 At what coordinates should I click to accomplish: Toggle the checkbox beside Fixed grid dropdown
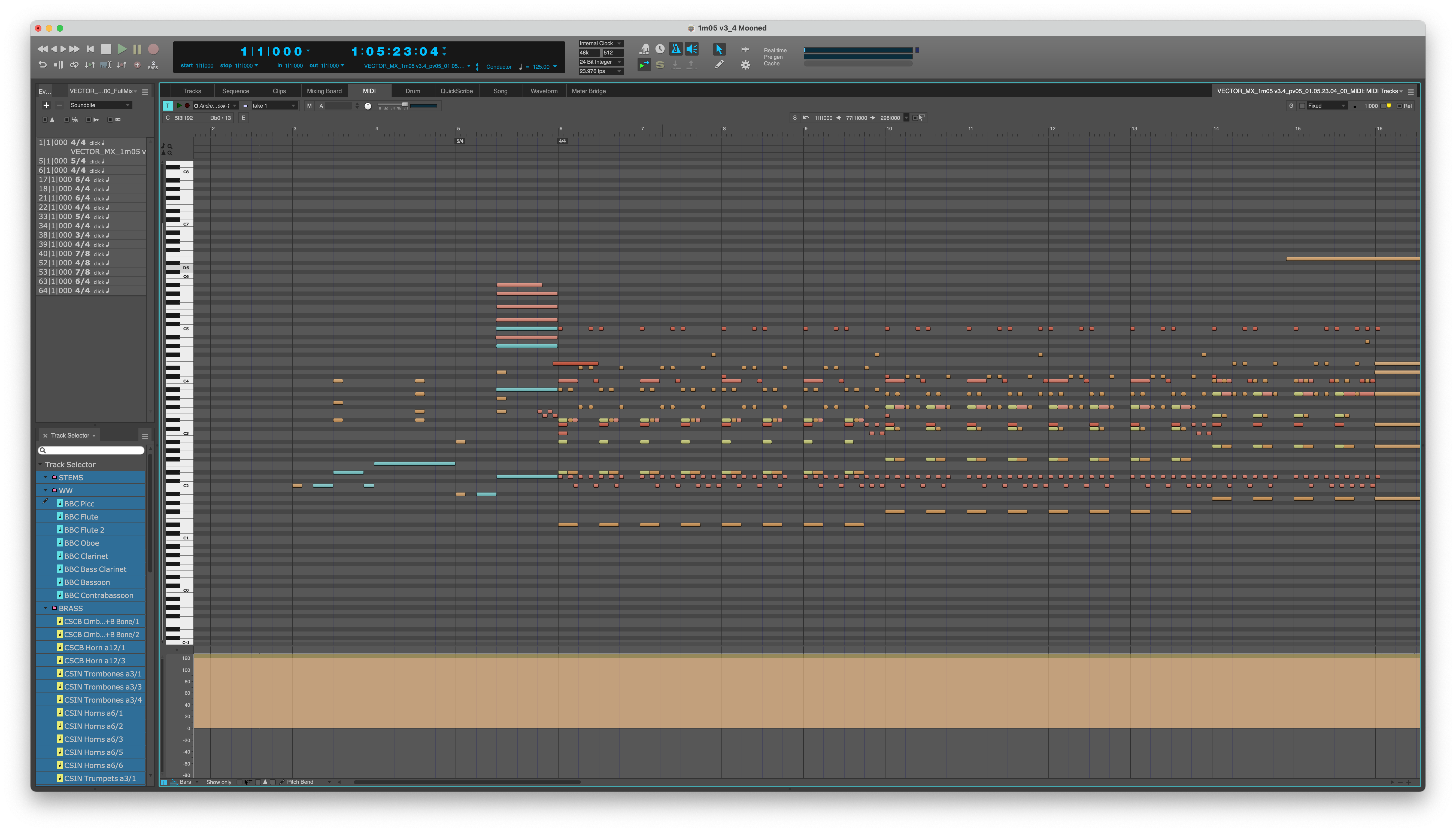1302,106
